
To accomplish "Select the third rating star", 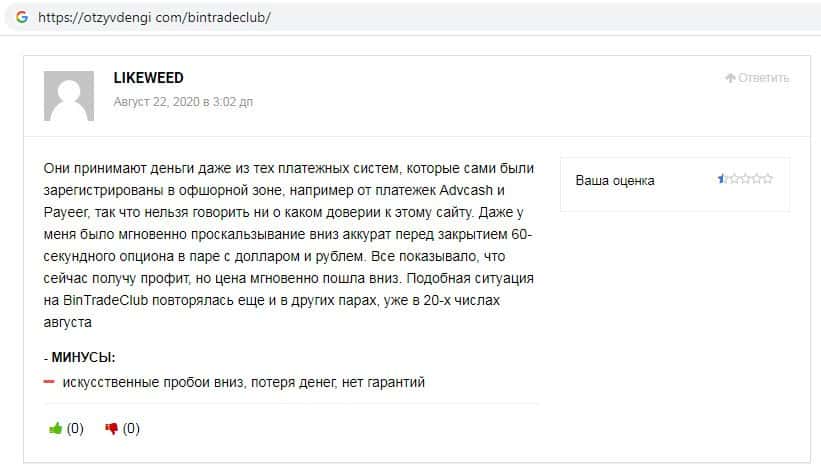I will click(x=745, y=180).
